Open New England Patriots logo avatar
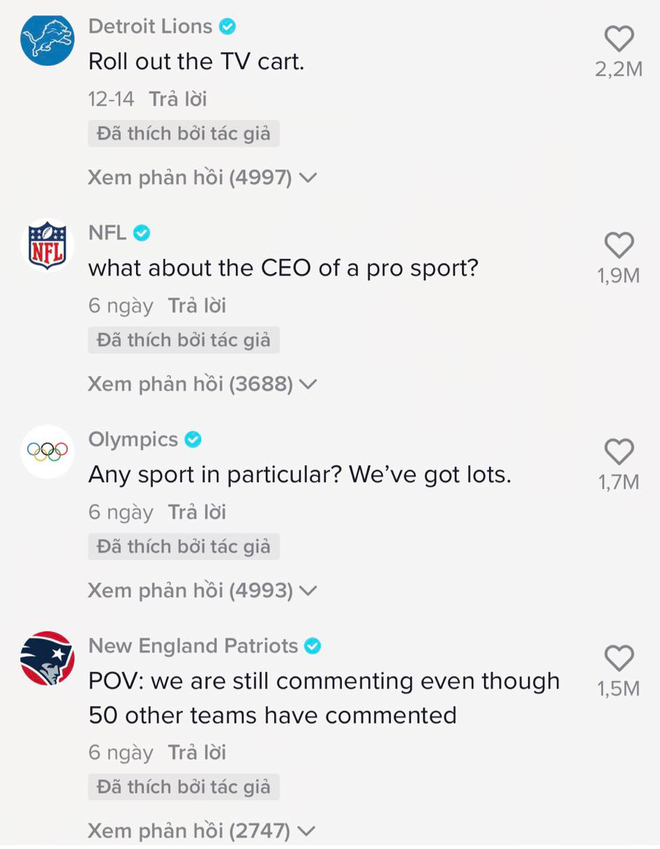Screen dimensions: 660x849 [48, 658]
